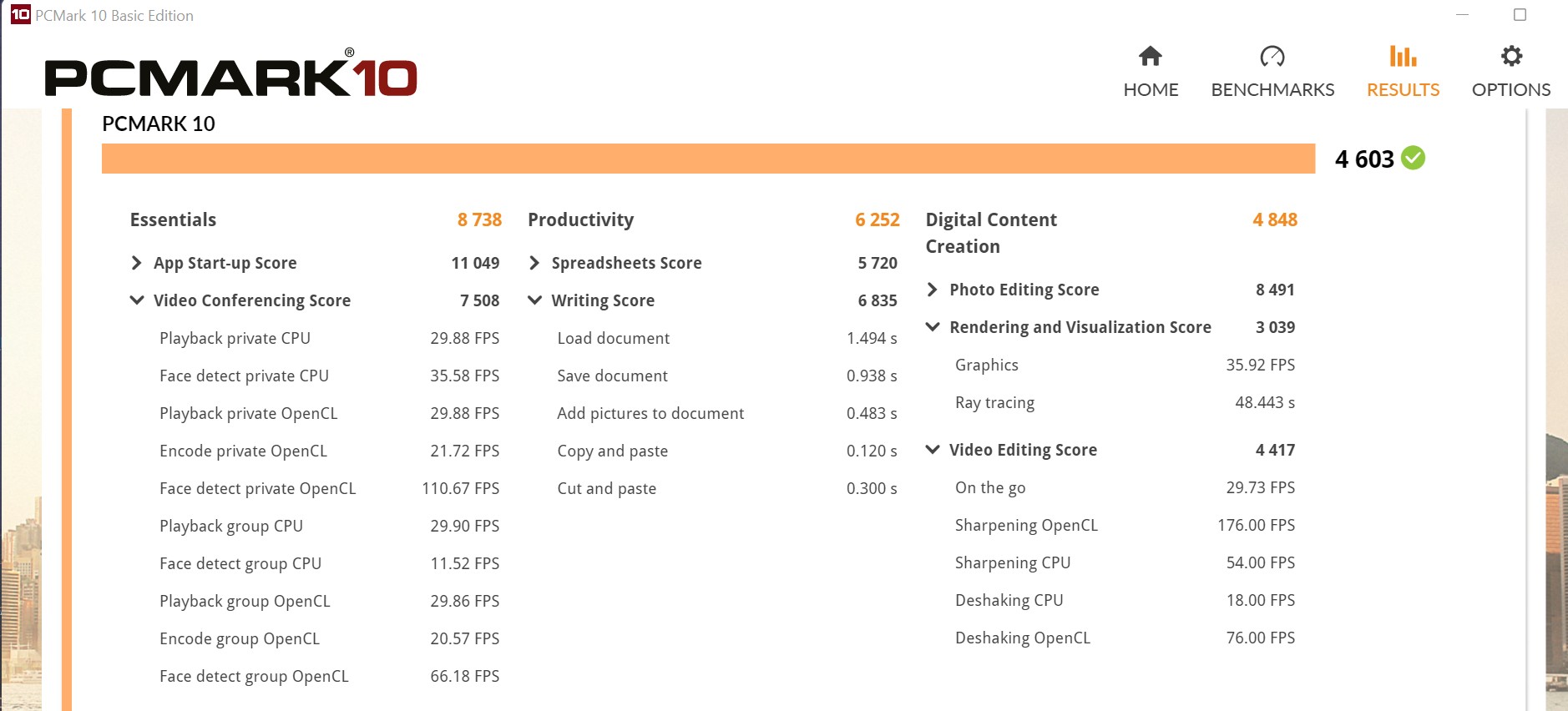1568x711 pixels.
Task: Click the Writing score value 6 835
Action: click(878, 300)
